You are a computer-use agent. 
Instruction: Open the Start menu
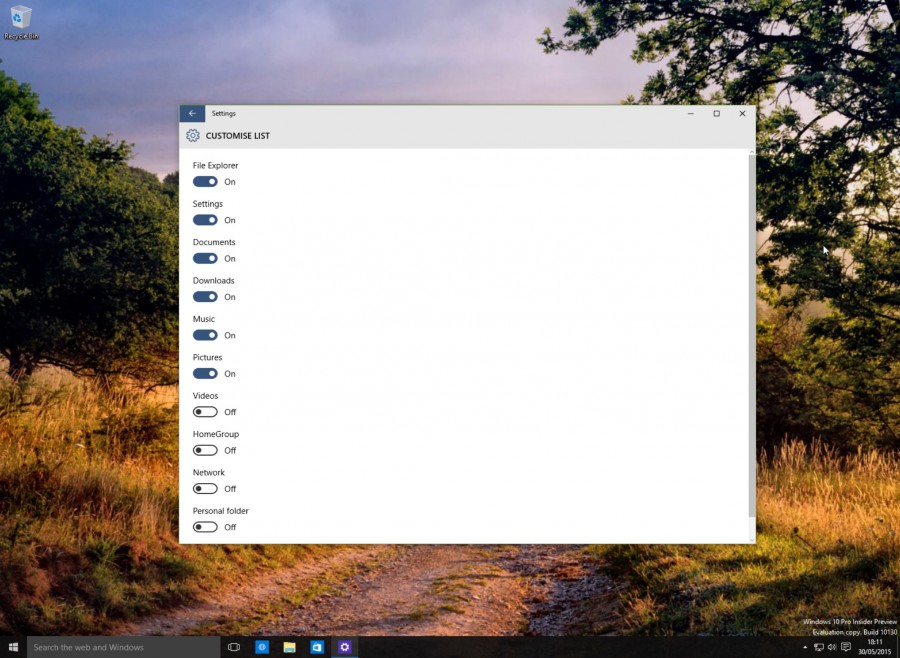coord(13,647)
